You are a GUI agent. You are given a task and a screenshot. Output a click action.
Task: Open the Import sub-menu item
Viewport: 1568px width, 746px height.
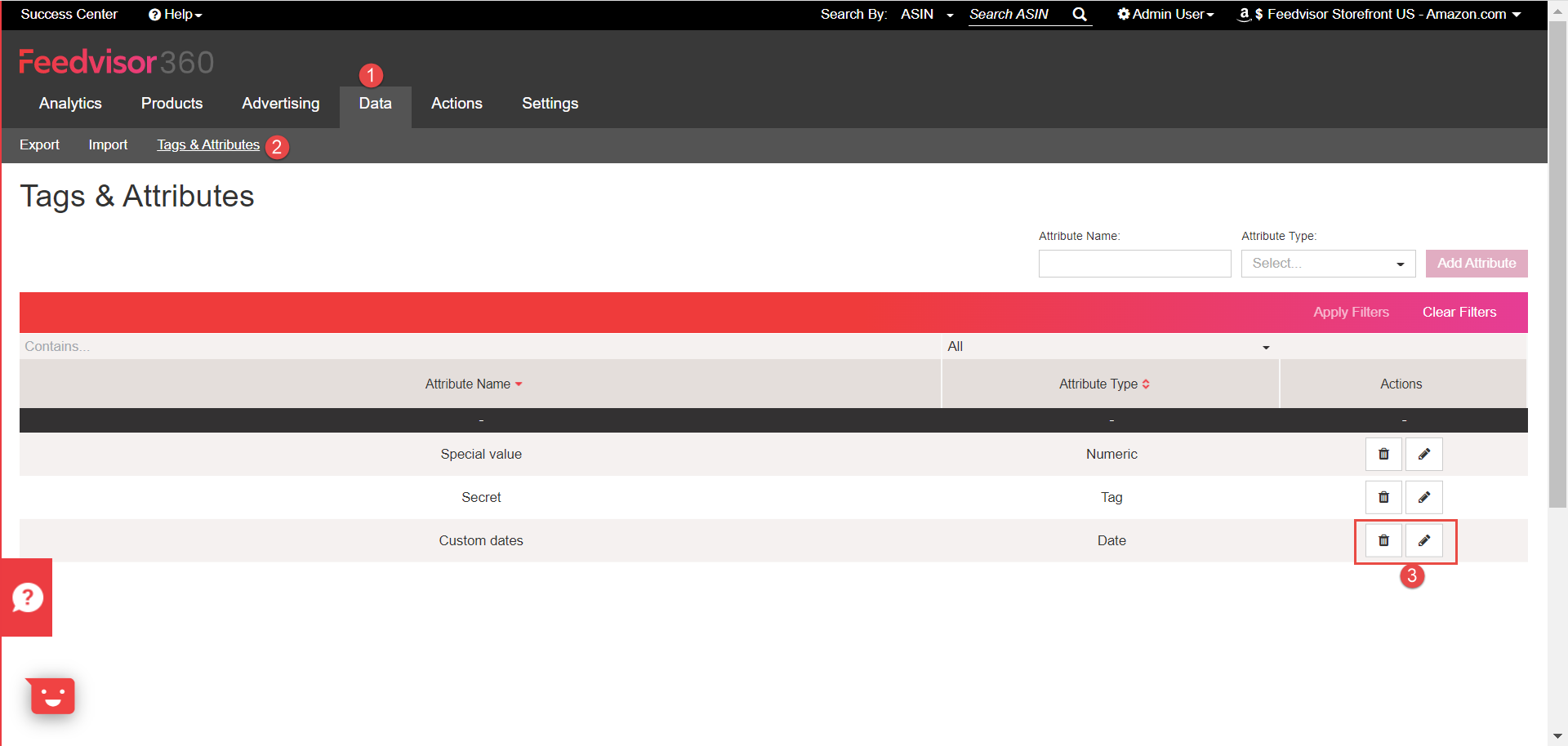[x=108, y=144]
